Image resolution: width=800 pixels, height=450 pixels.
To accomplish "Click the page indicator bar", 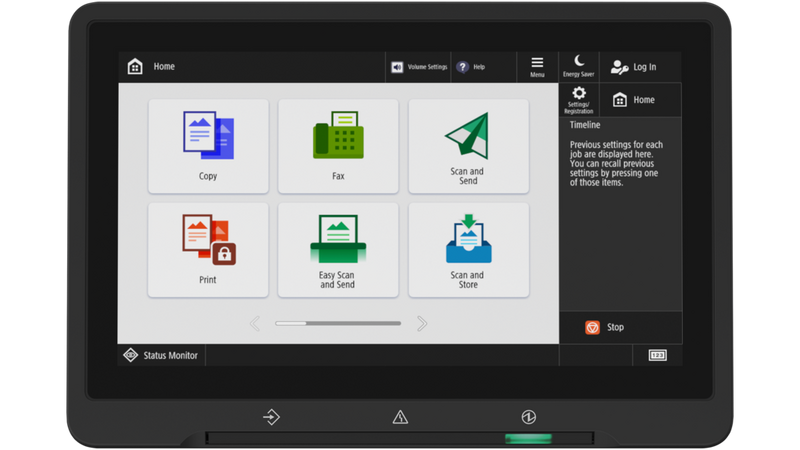I will [338, 323].
